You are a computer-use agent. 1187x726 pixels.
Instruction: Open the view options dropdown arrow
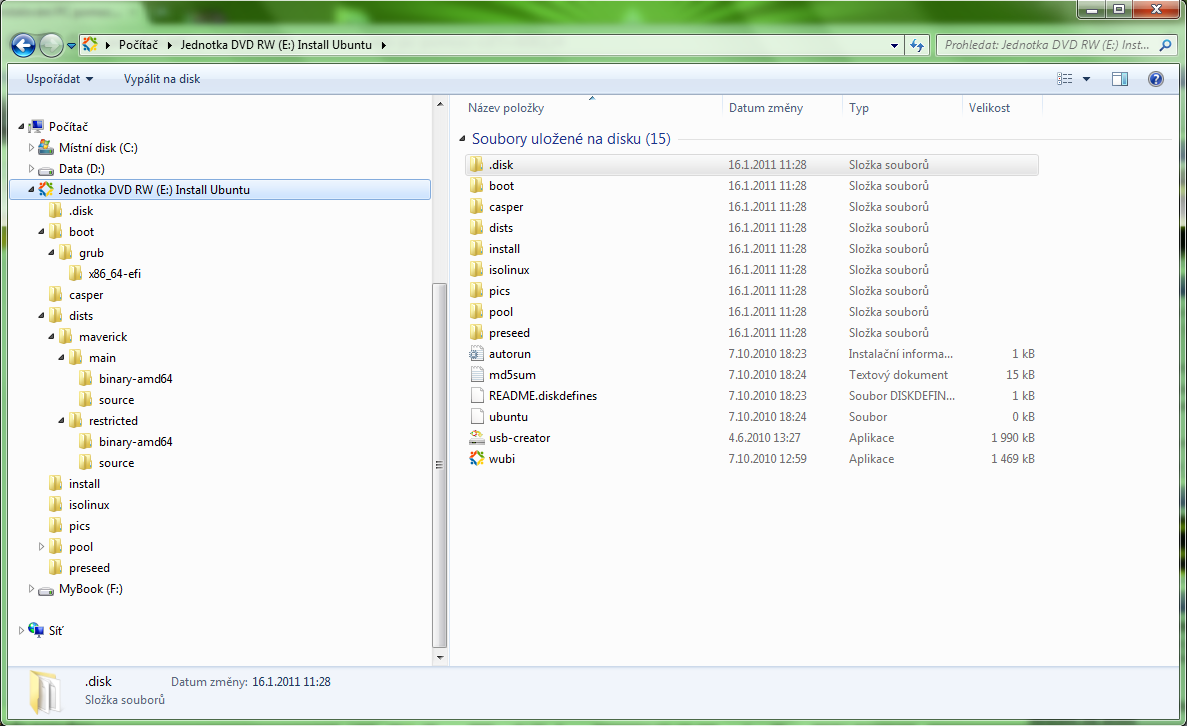[1086, 79]
